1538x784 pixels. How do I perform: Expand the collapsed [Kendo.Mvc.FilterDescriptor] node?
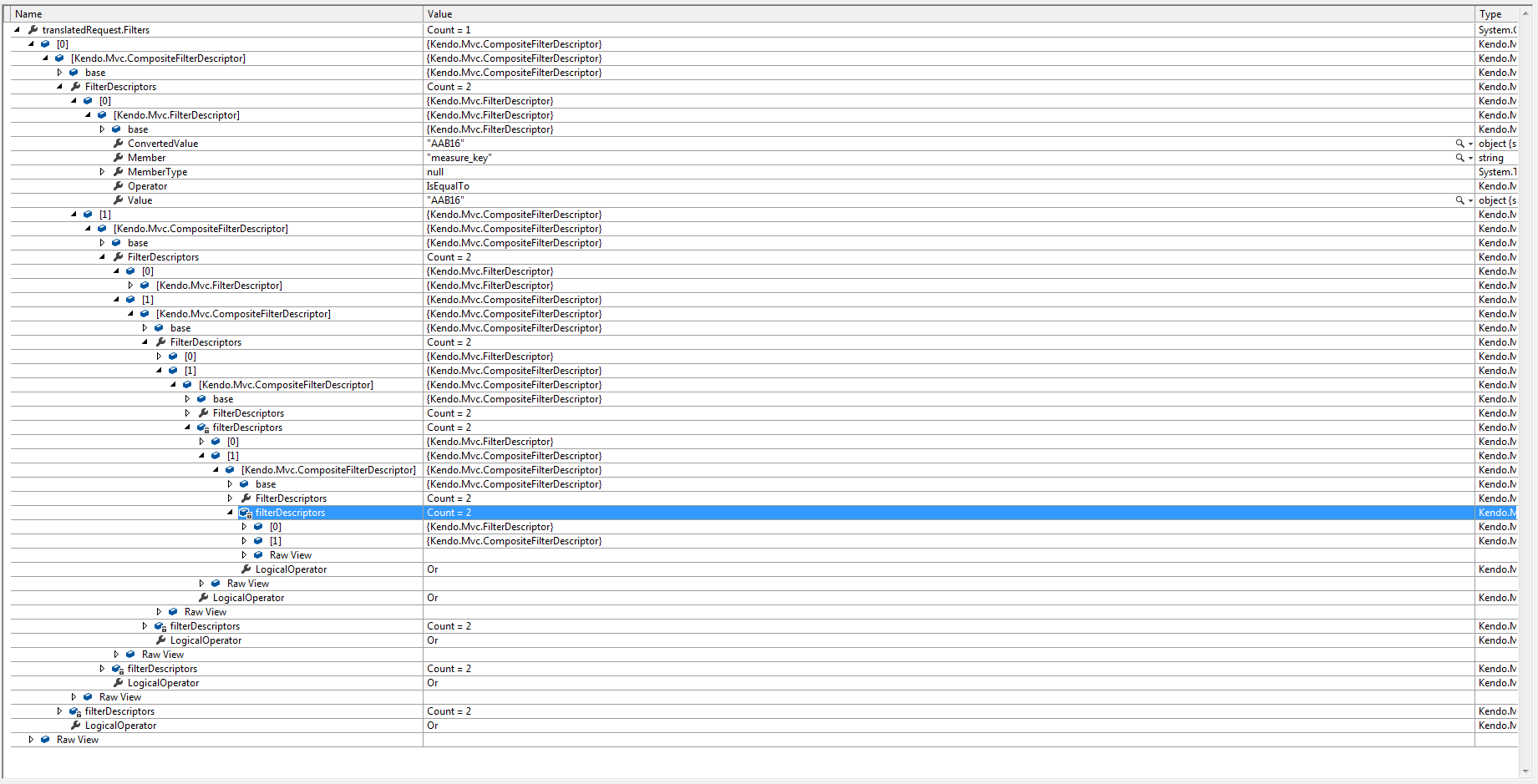(x=130, y=286)
